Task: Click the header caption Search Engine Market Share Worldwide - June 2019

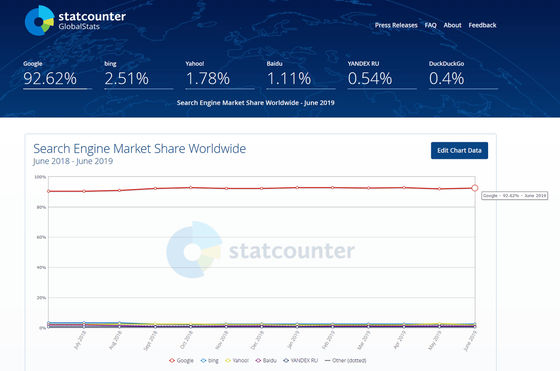Action: pyautogui.click(x=256, y=103)
